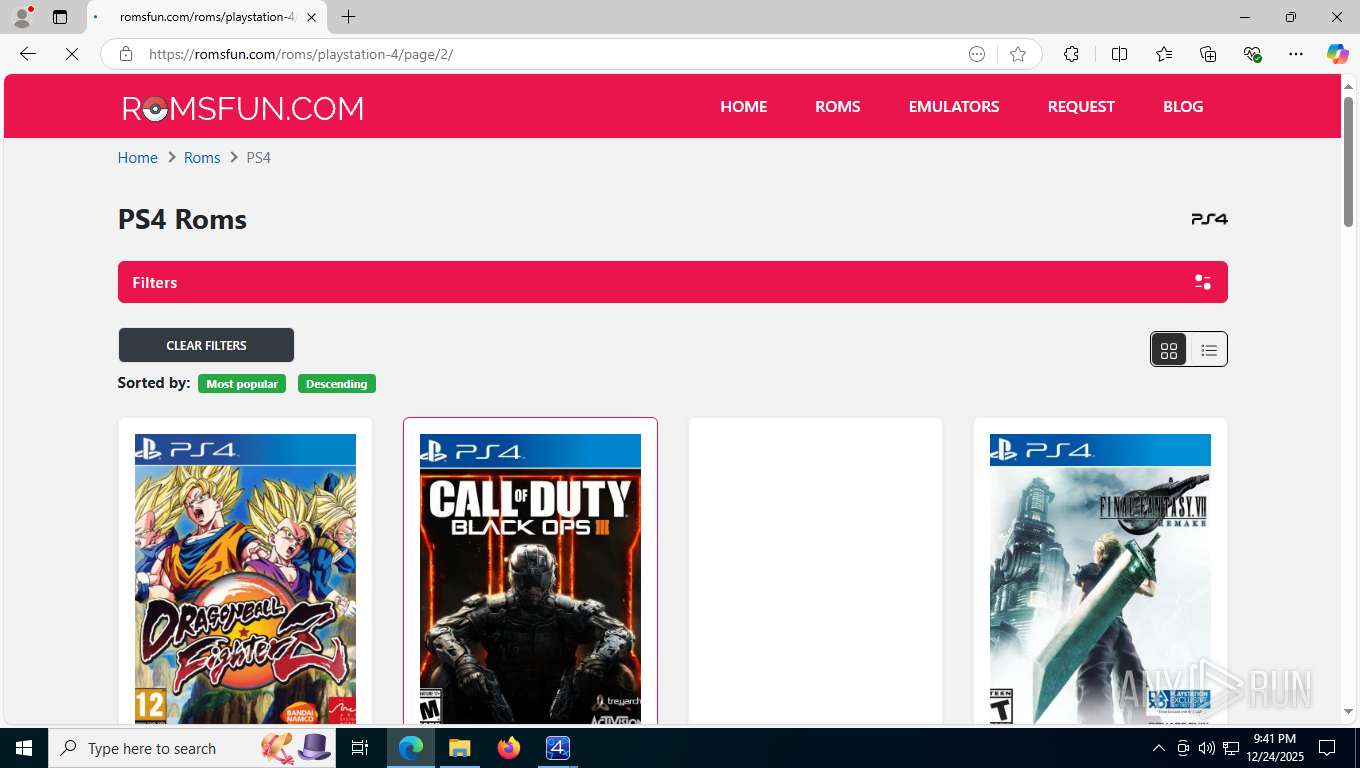Image resolution: width=1360 pixels, height=768 pixels.
Task: Open the REQUEST menu item
Action: tap(1081, 106)
